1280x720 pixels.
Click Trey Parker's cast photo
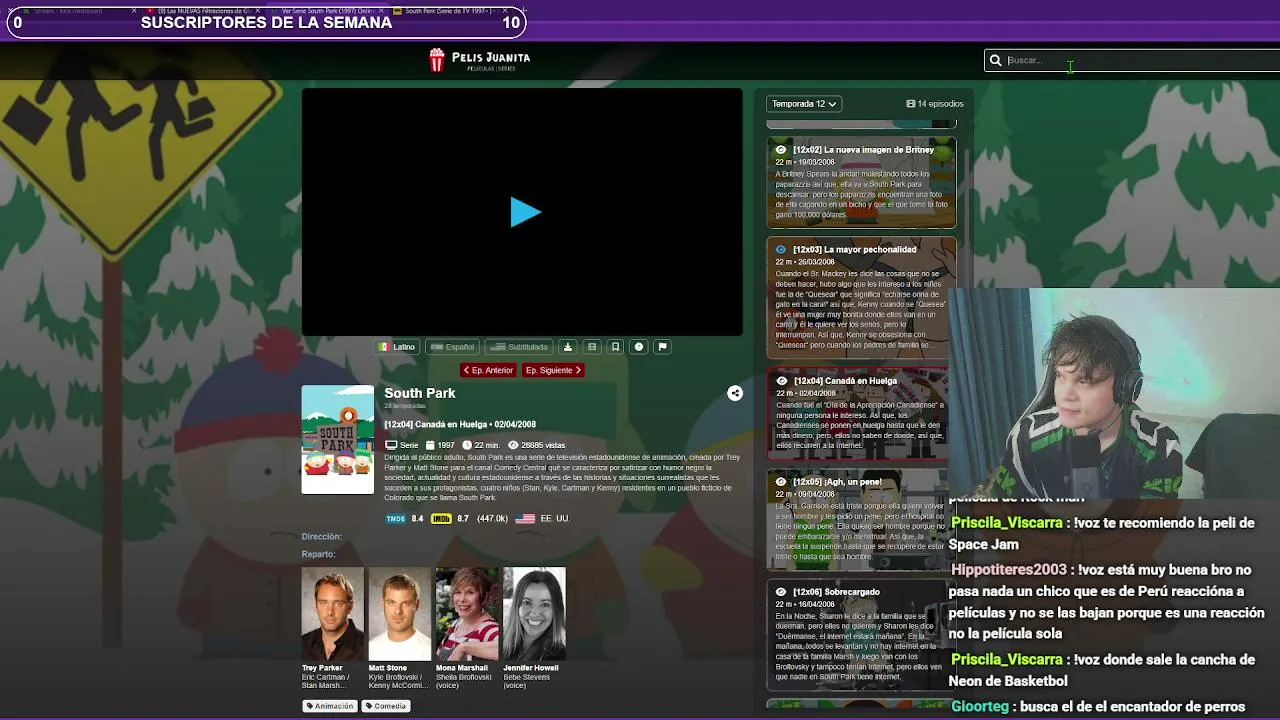333,614
